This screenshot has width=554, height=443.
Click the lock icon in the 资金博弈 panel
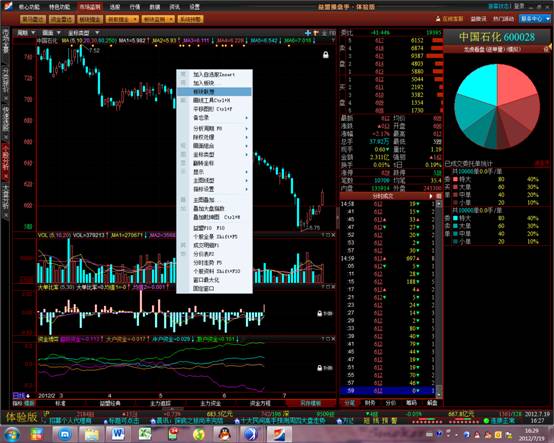(x=319, y=368)
